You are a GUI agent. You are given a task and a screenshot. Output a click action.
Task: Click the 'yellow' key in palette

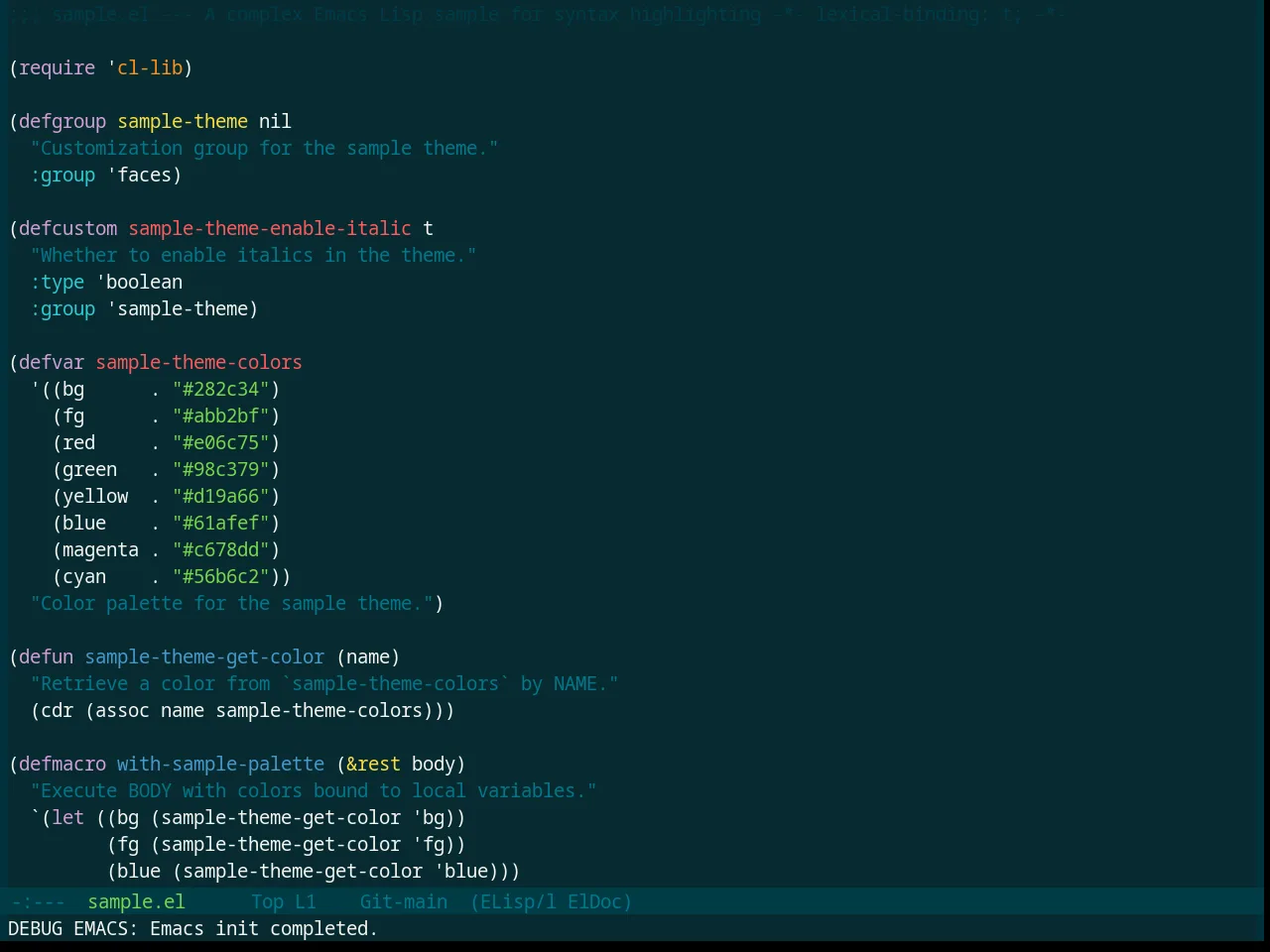95,496
